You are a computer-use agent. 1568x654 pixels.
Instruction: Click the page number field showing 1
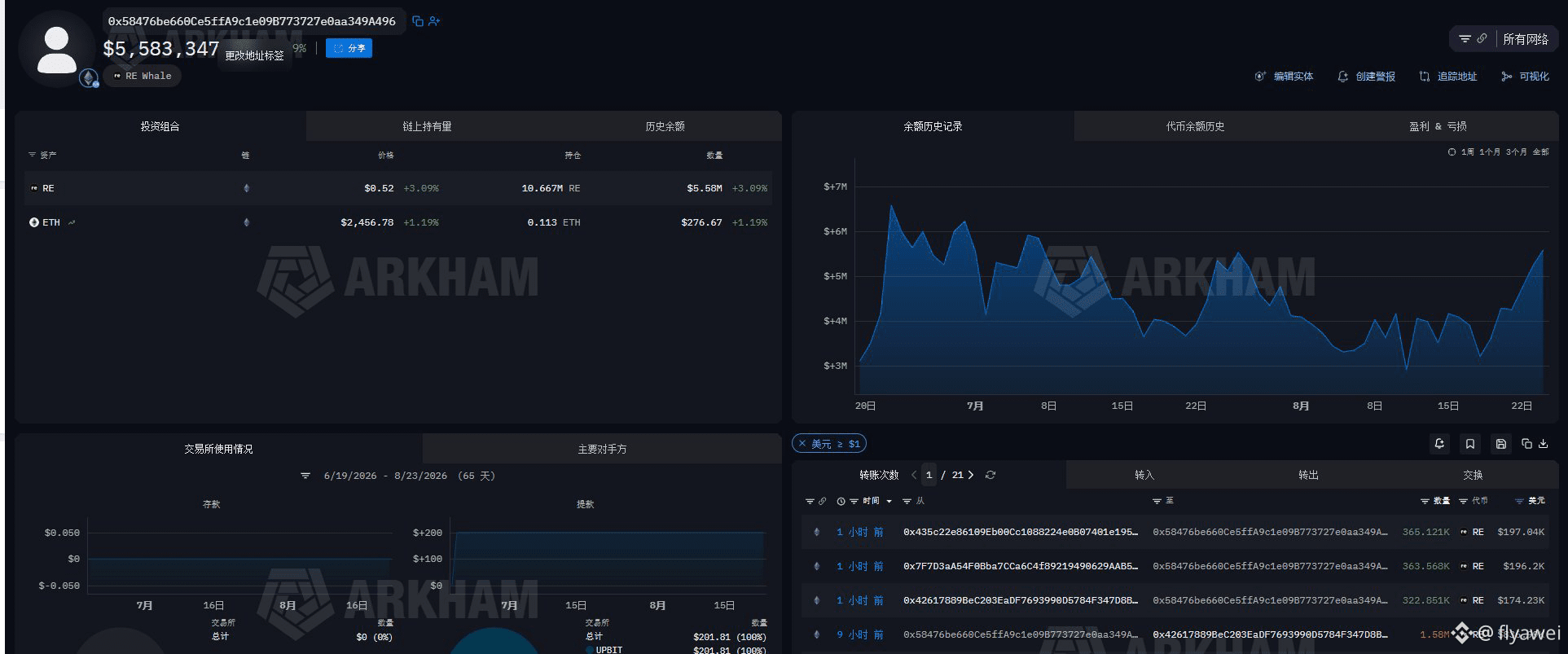click(x=929, y=475)
